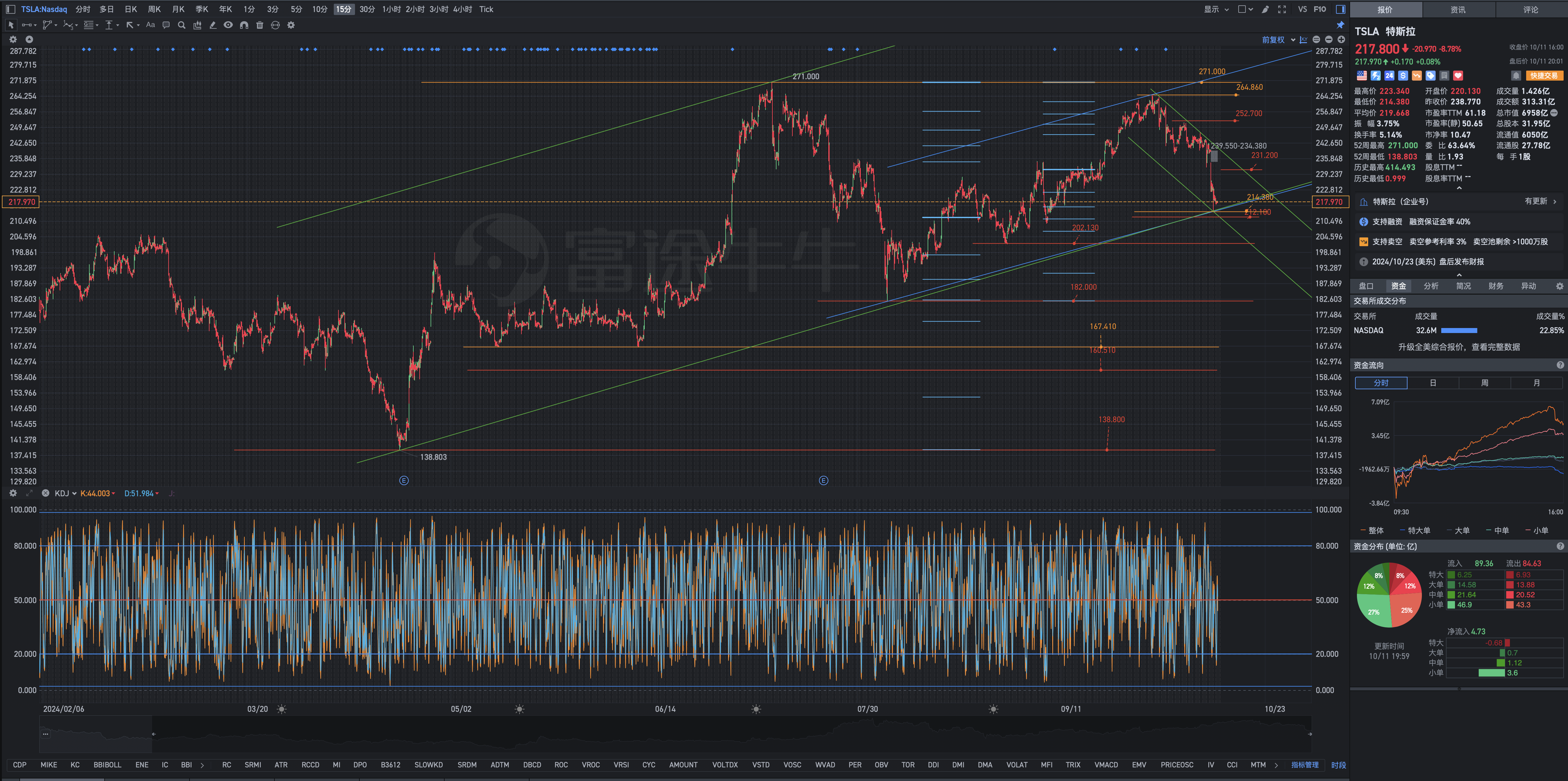This screenshot has width=1568, height=781.
Task: Open the 分析 analysis tab
Action: pos(1431,286)
